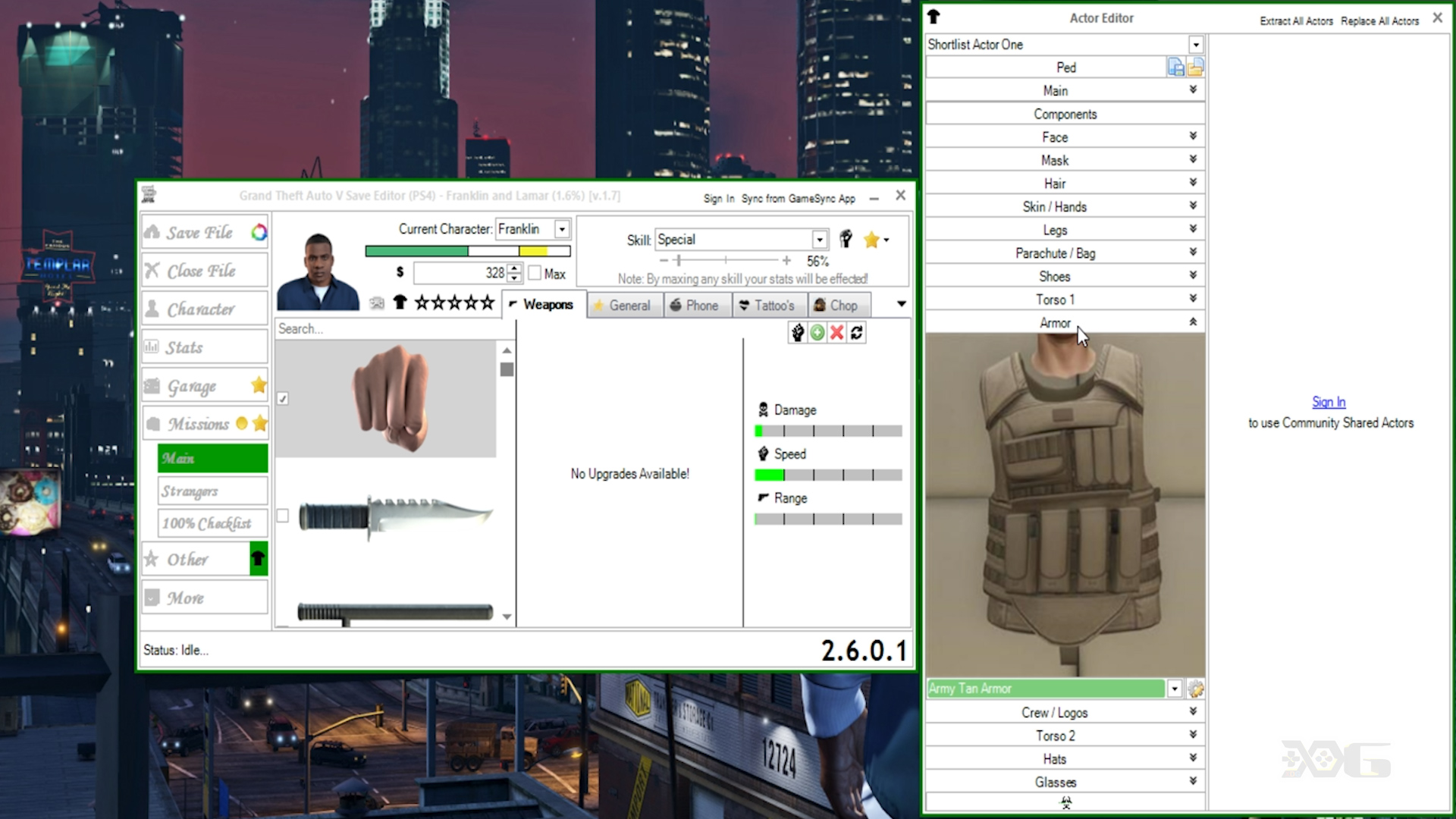Expand the Hair component section
The width and height of the screenshot is (1456, 819).
coord(1065,184)
